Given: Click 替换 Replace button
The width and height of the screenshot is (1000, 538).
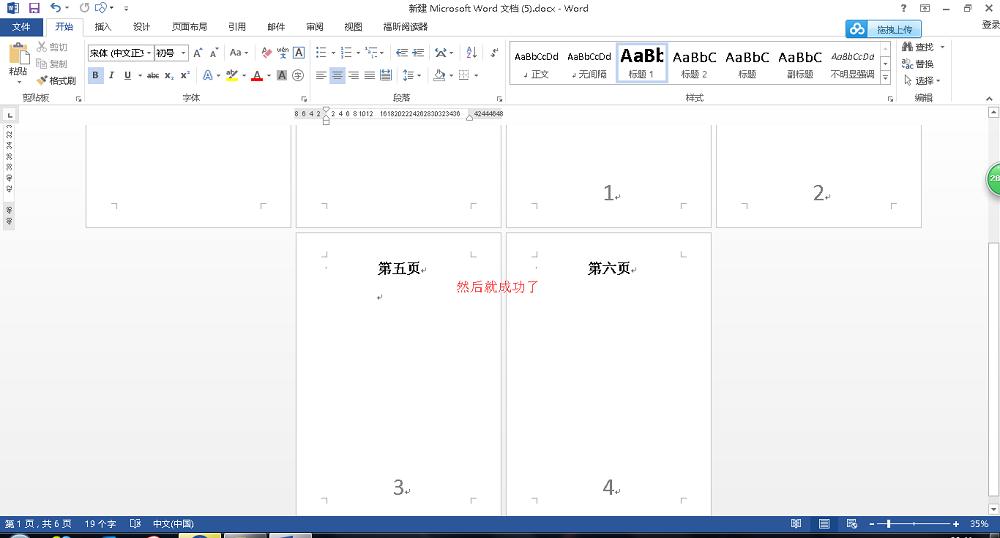Looking at the screenshot, I should pyautogui.click(x=918, y=64).
